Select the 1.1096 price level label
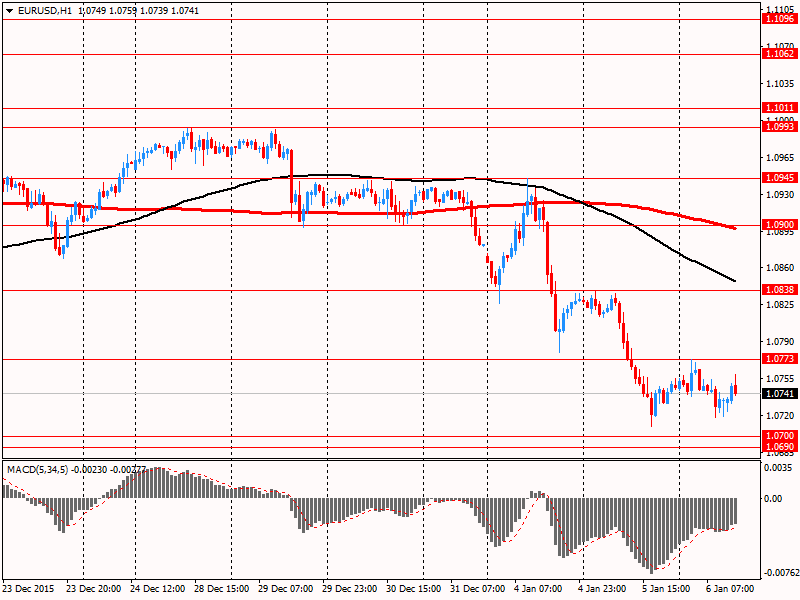Screen dimensions: 800x600 tap(779, 19)
